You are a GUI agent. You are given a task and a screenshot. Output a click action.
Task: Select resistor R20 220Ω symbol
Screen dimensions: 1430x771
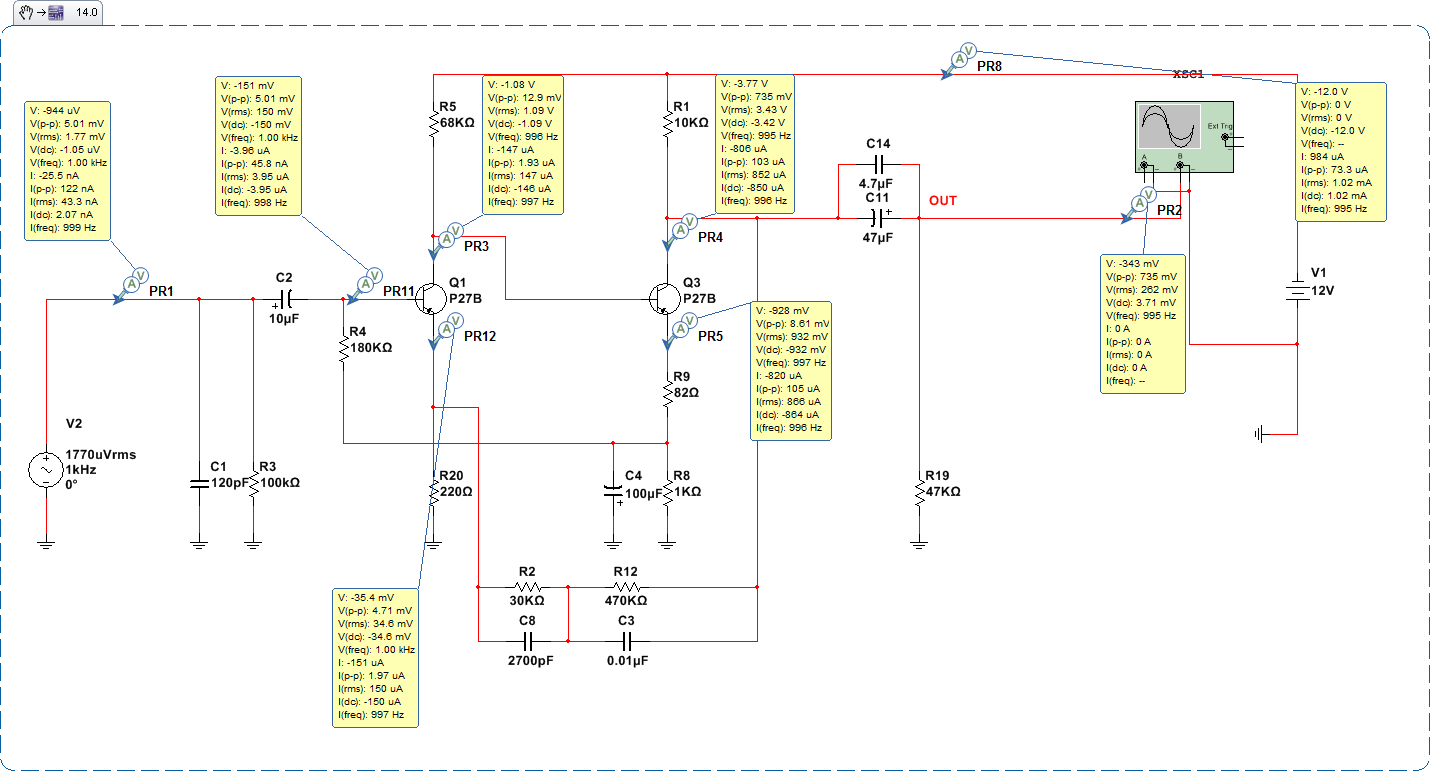click(x=433, y=491)
